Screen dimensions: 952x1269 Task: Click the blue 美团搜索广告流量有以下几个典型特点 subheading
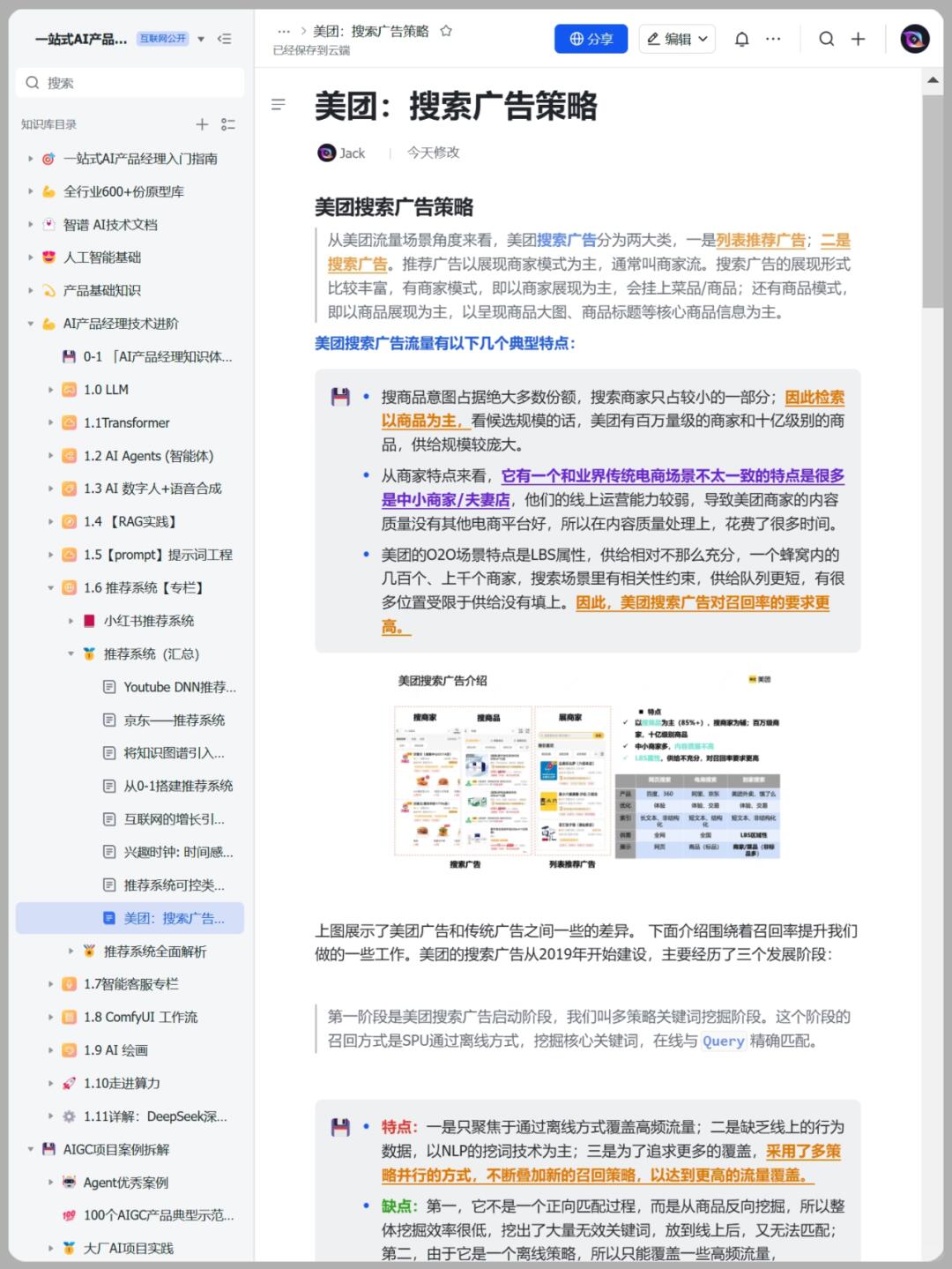coord(445,343)
